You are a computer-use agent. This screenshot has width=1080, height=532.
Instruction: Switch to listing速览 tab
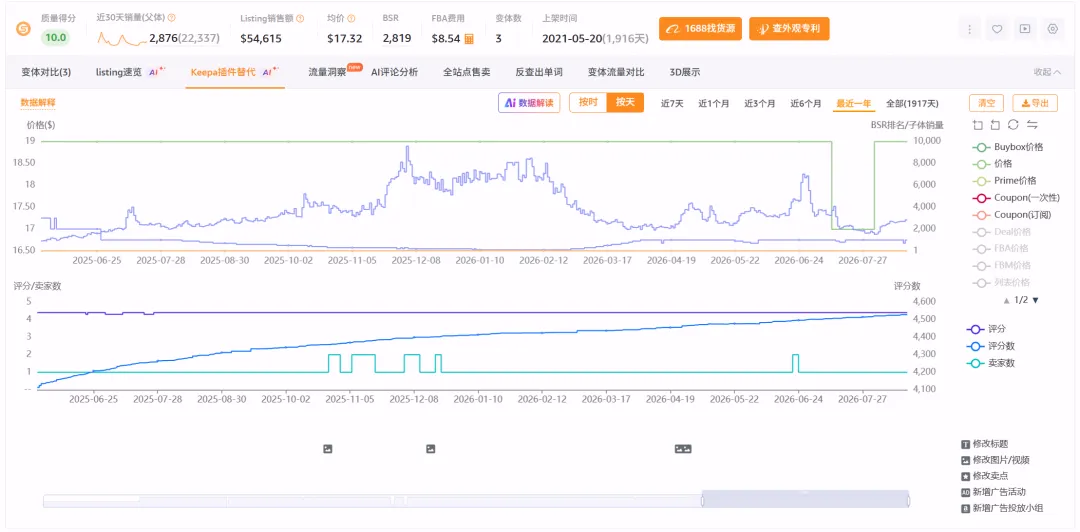pyautogui.click(x=131, y=72)
